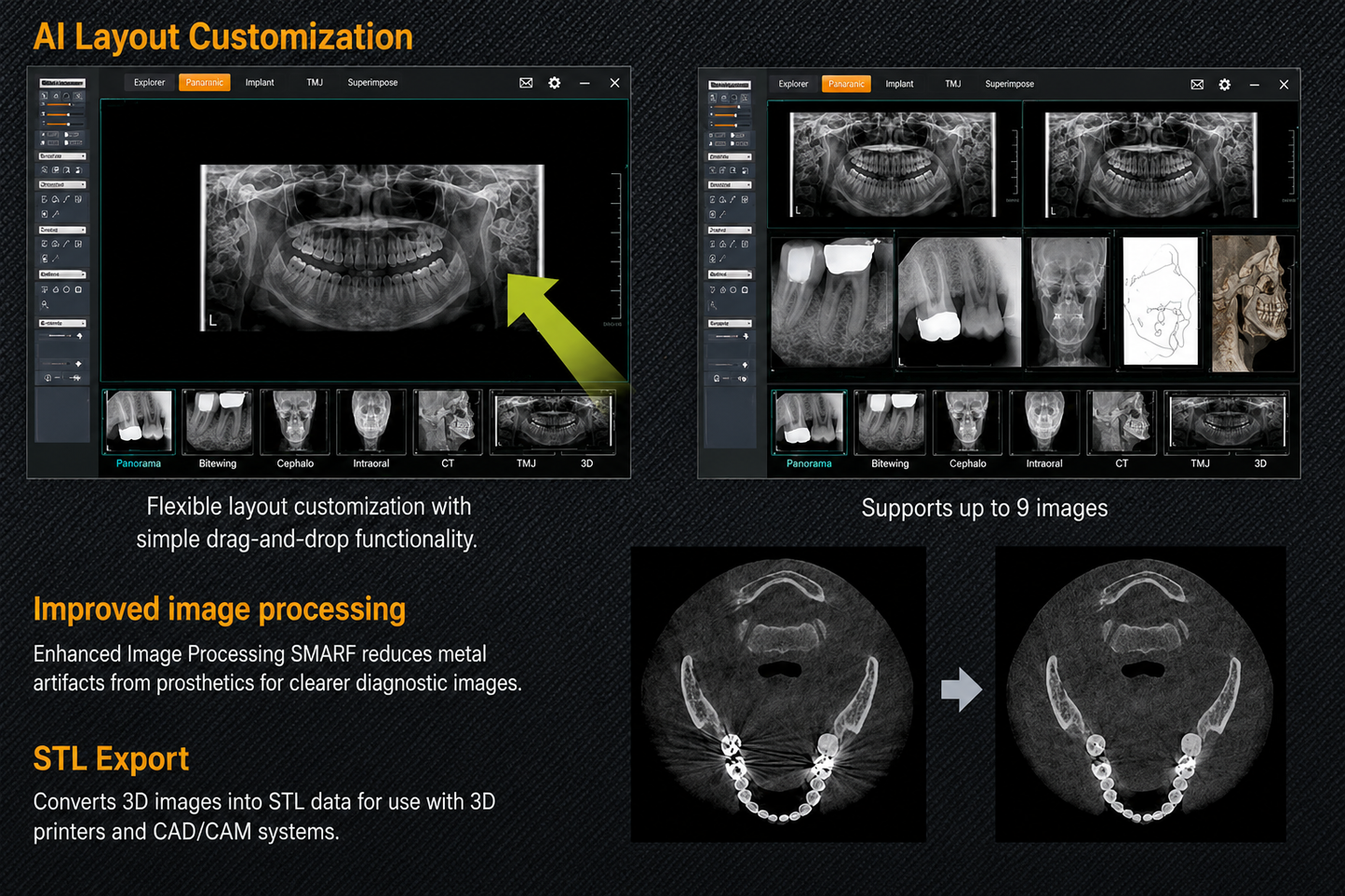This screenshot has width=1345, height=896.
Task: Open dropdown above magnifier icon, left window
Action: 62,274
